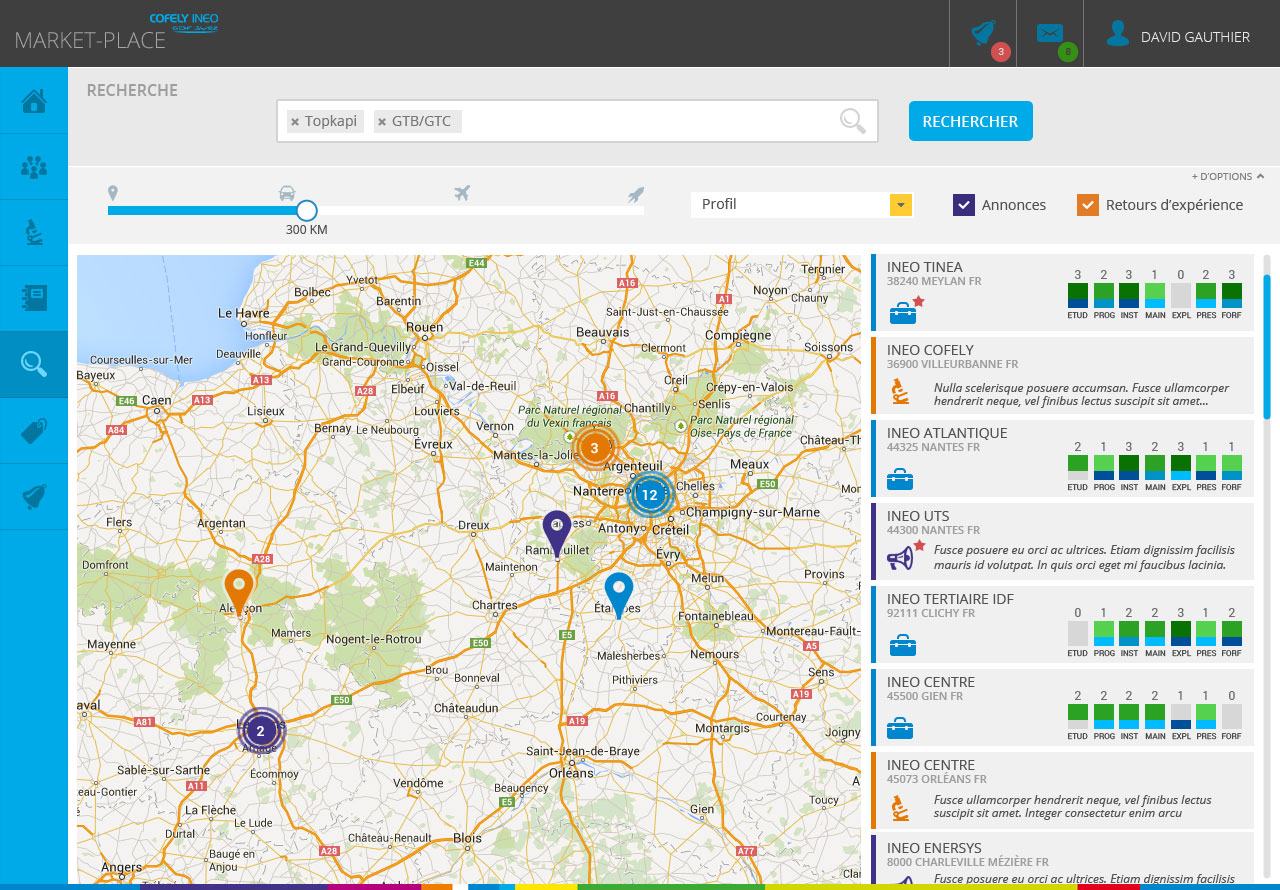Click 45073 ORLÉANS FR address text
The width and height of the screenshot is (1280, 890).
pyautogui.click(x=937, y=780)
